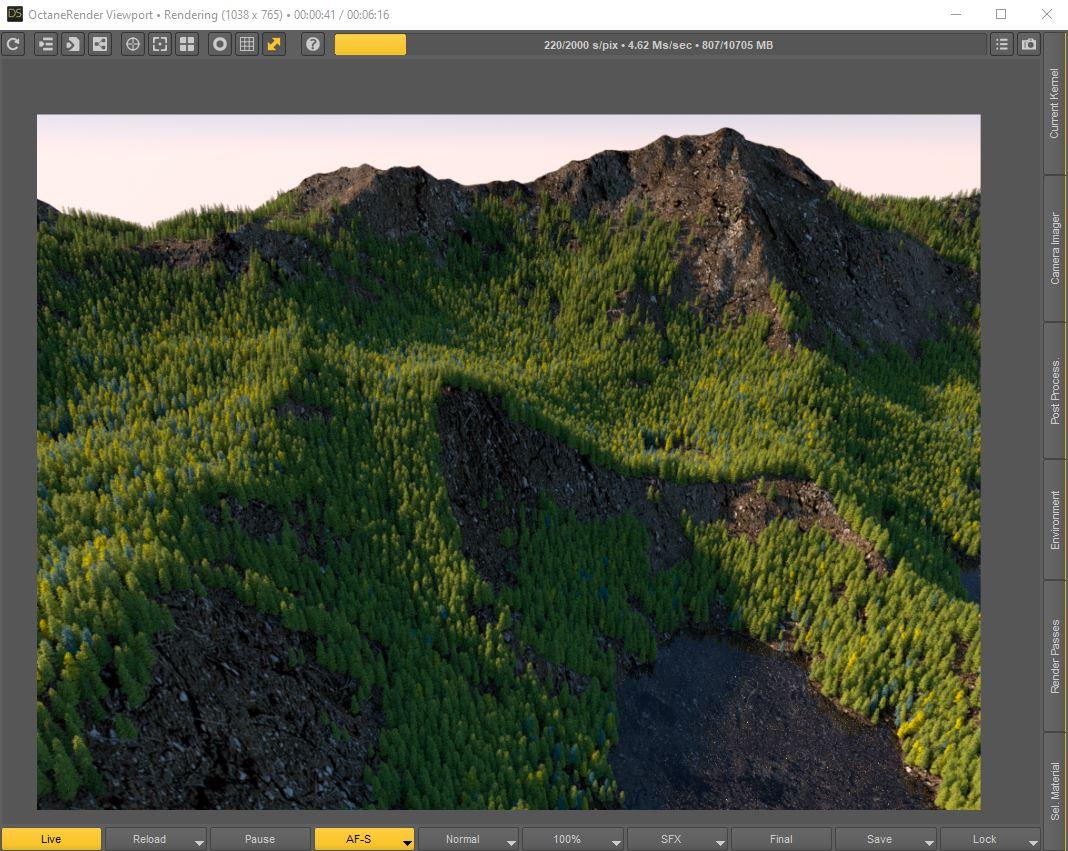The width and height of the screenshot is (1068, 851).
Task: Click the ring circle icon in toolbar
Action: [220, 45]
